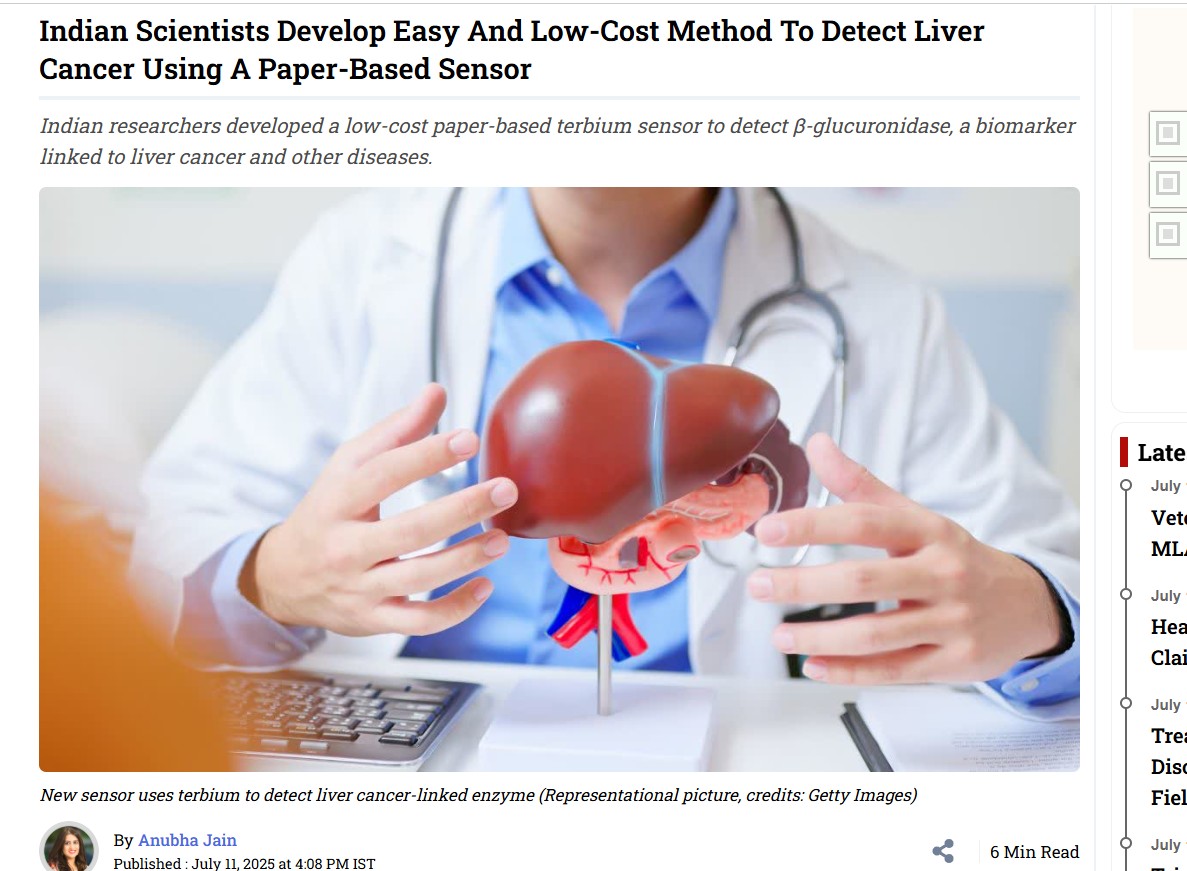Select third timeline circle above 'Trea' headline
The image size is (1187, 871).
[1126, 703]
